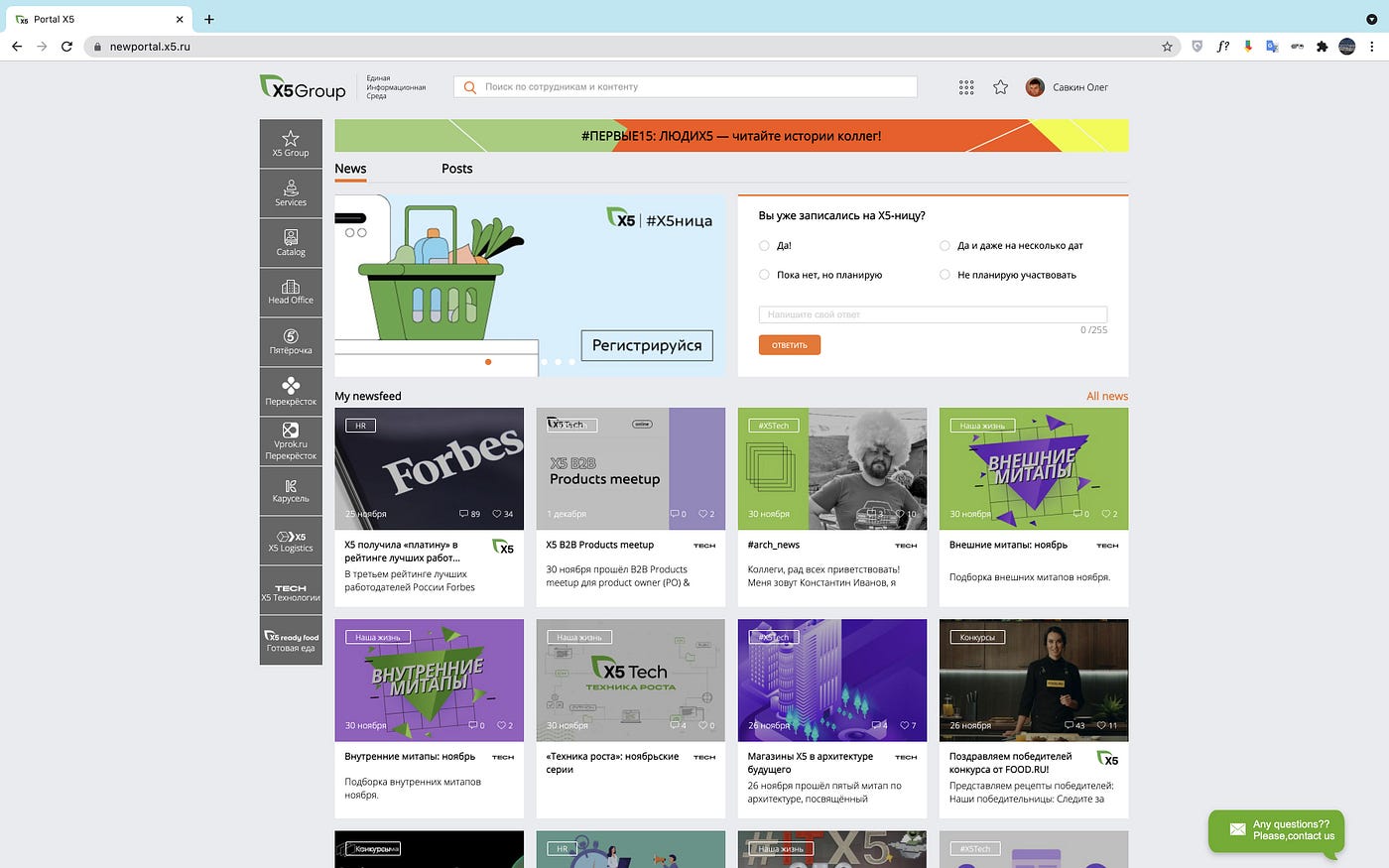This screenshot has height=868, width=1389.
Task: Select "Да и даже на несколько дат"
Action: (x=945, y=245)
